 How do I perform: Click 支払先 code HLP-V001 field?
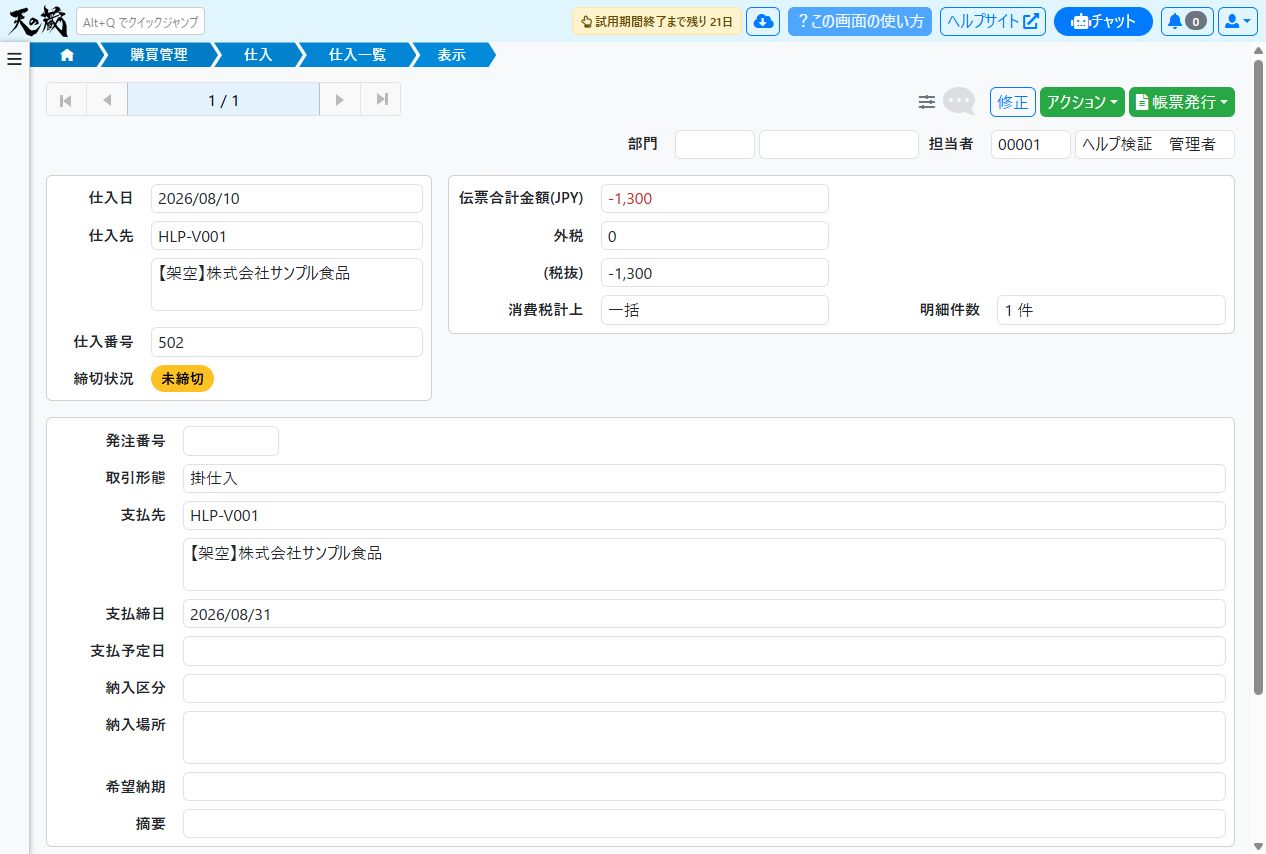(x=704, y=516)
